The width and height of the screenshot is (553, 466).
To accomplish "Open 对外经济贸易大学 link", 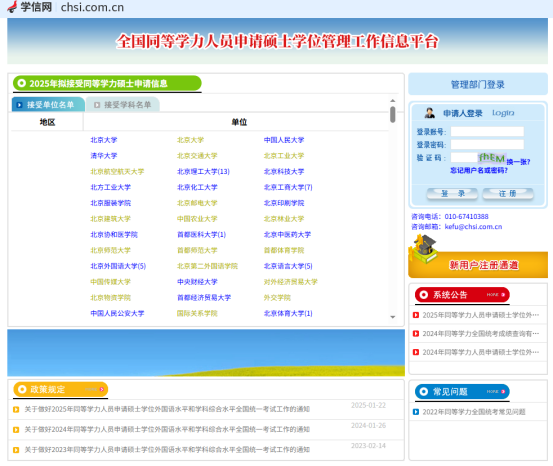I will coord(291,282).
